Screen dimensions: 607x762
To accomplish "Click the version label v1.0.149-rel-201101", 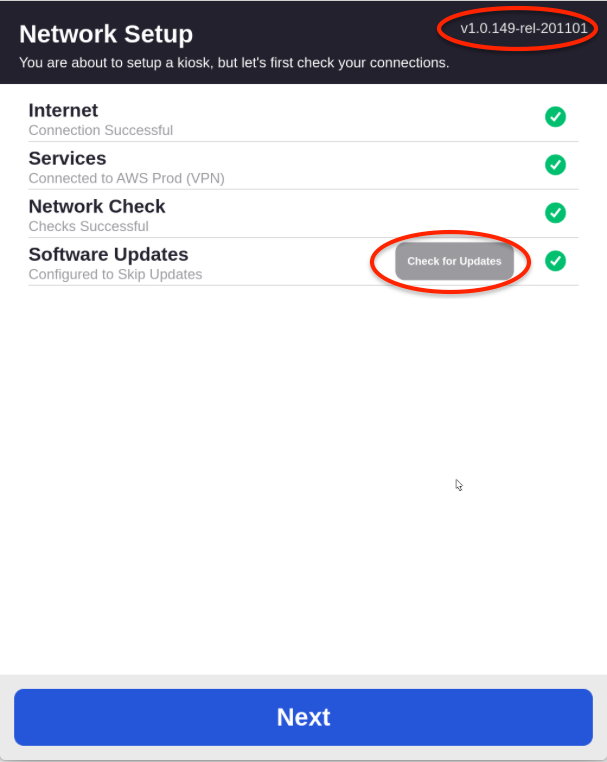I will (x=523, y=29).
